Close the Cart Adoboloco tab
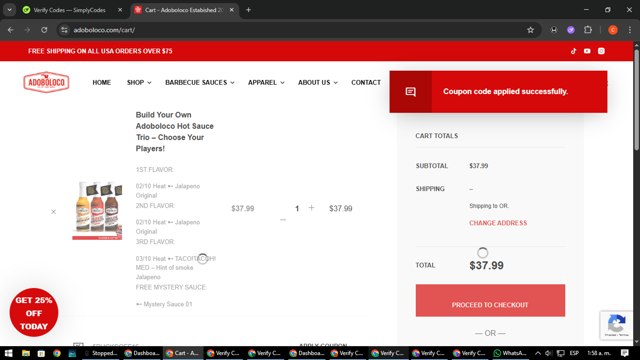The width and height of the screenshot is (640, 360). point(231,10)
